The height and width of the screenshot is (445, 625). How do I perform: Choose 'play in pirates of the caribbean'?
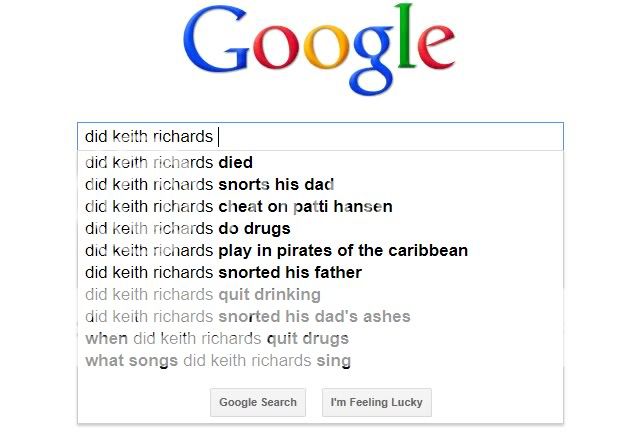pyautogui.click(x=276, y=250)
